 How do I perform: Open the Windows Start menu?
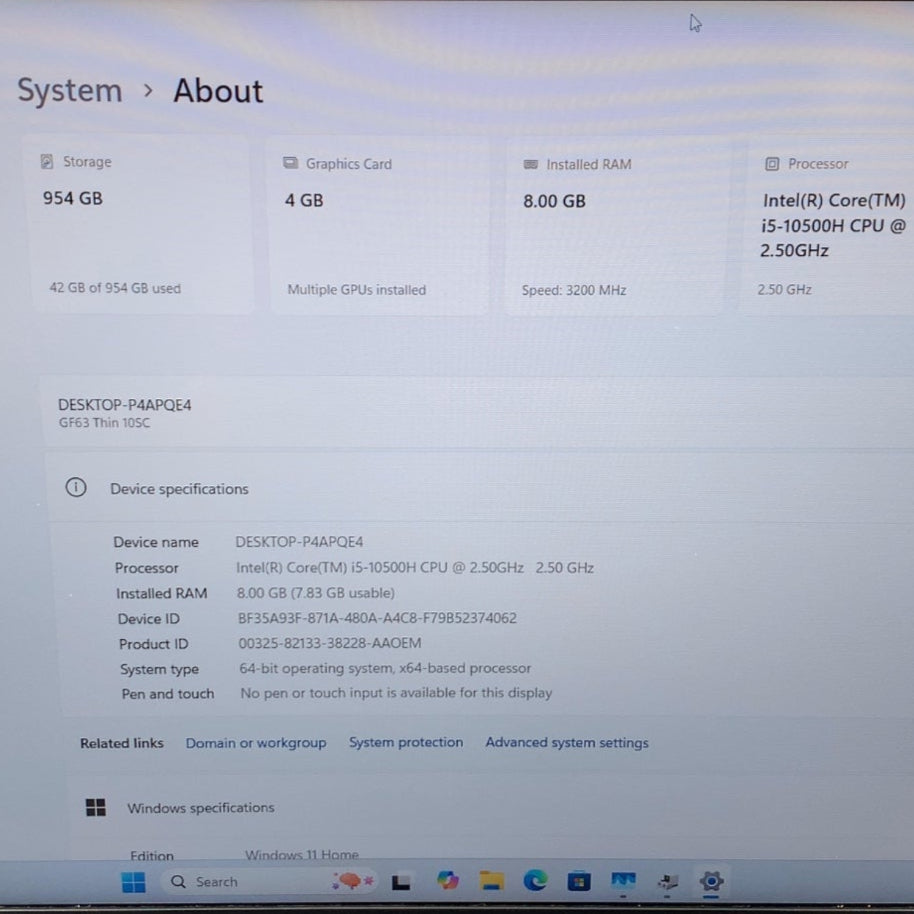[133, 881]
